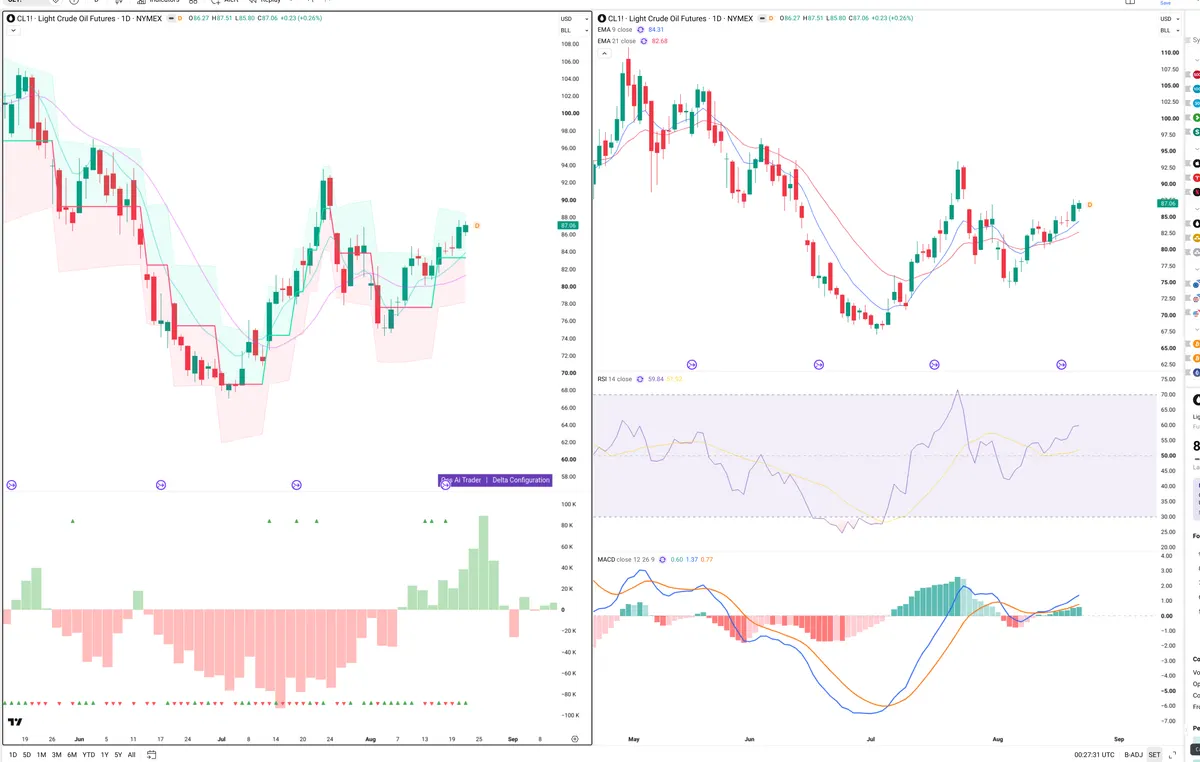Image resolution: width=1200 pixels, height=762 pixels.
Task: Click the EMA 9 close indicator legend
Action: (x=615, y=30)
